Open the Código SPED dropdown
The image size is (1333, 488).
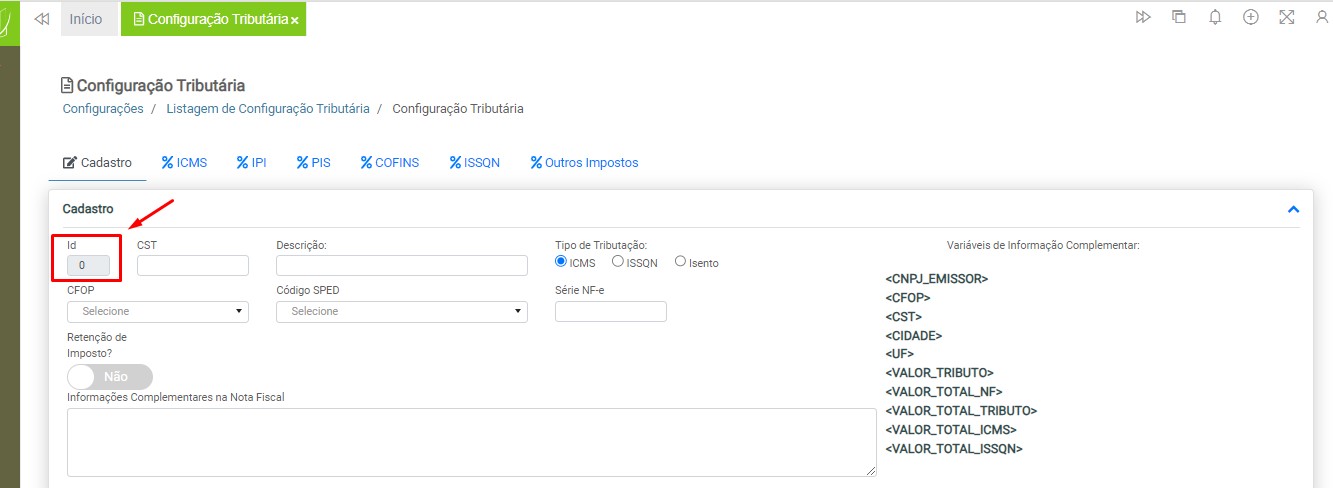click(x=401, y=311)
